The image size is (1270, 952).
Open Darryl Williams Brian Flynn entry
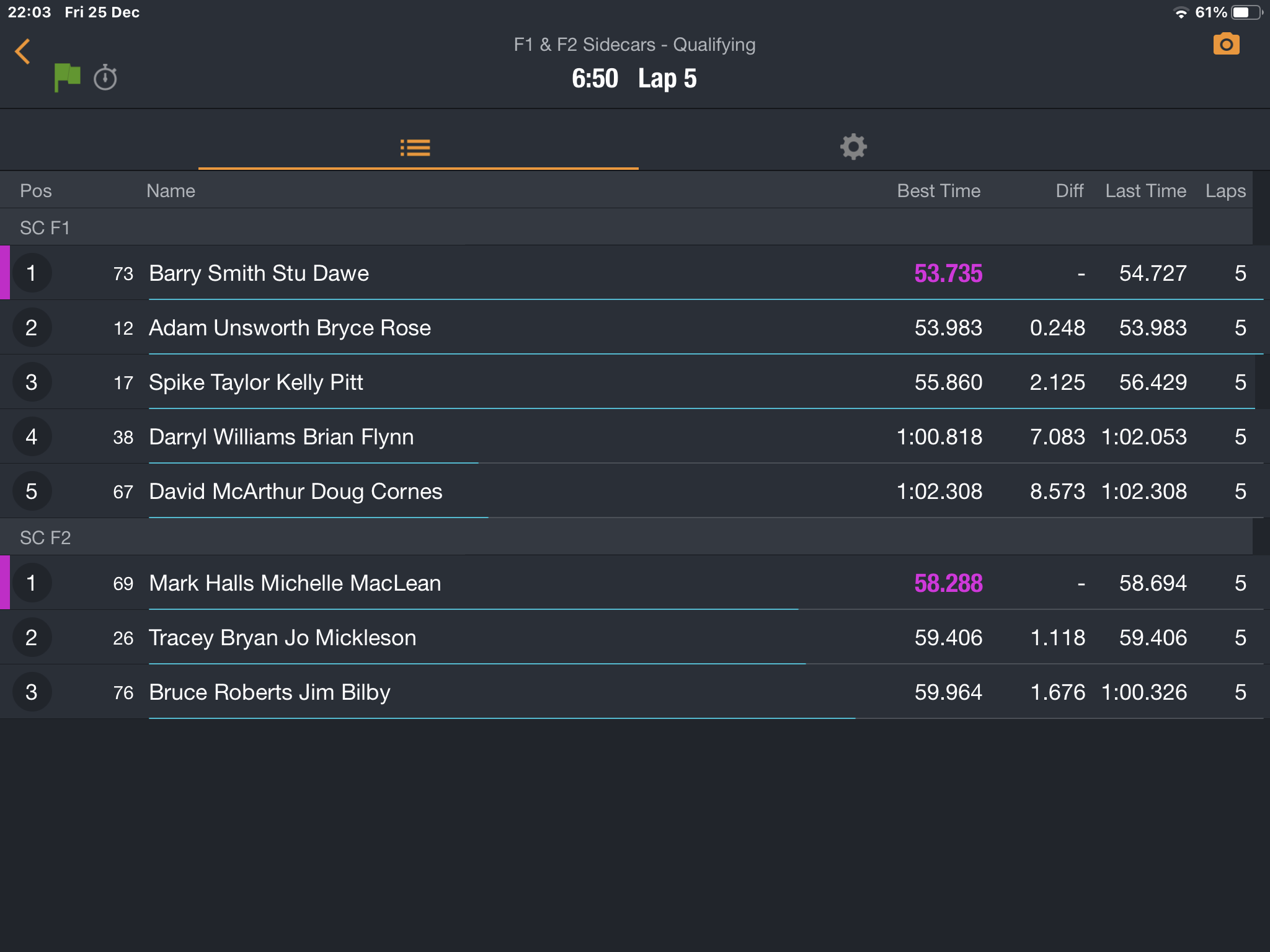click(635, 436)
